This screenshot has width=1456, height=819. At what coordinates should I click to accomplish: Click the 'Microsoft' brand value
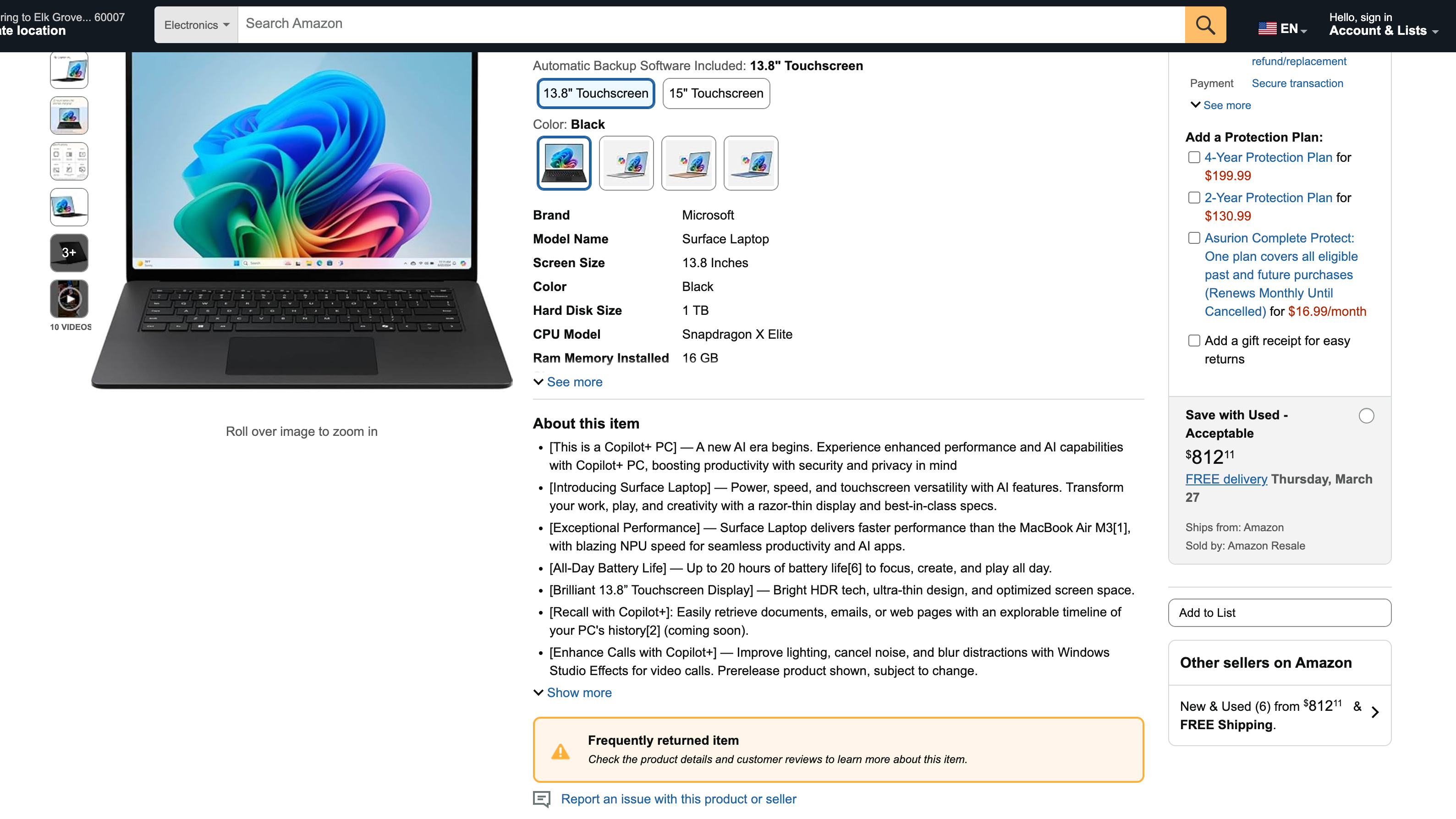(708, 215)
